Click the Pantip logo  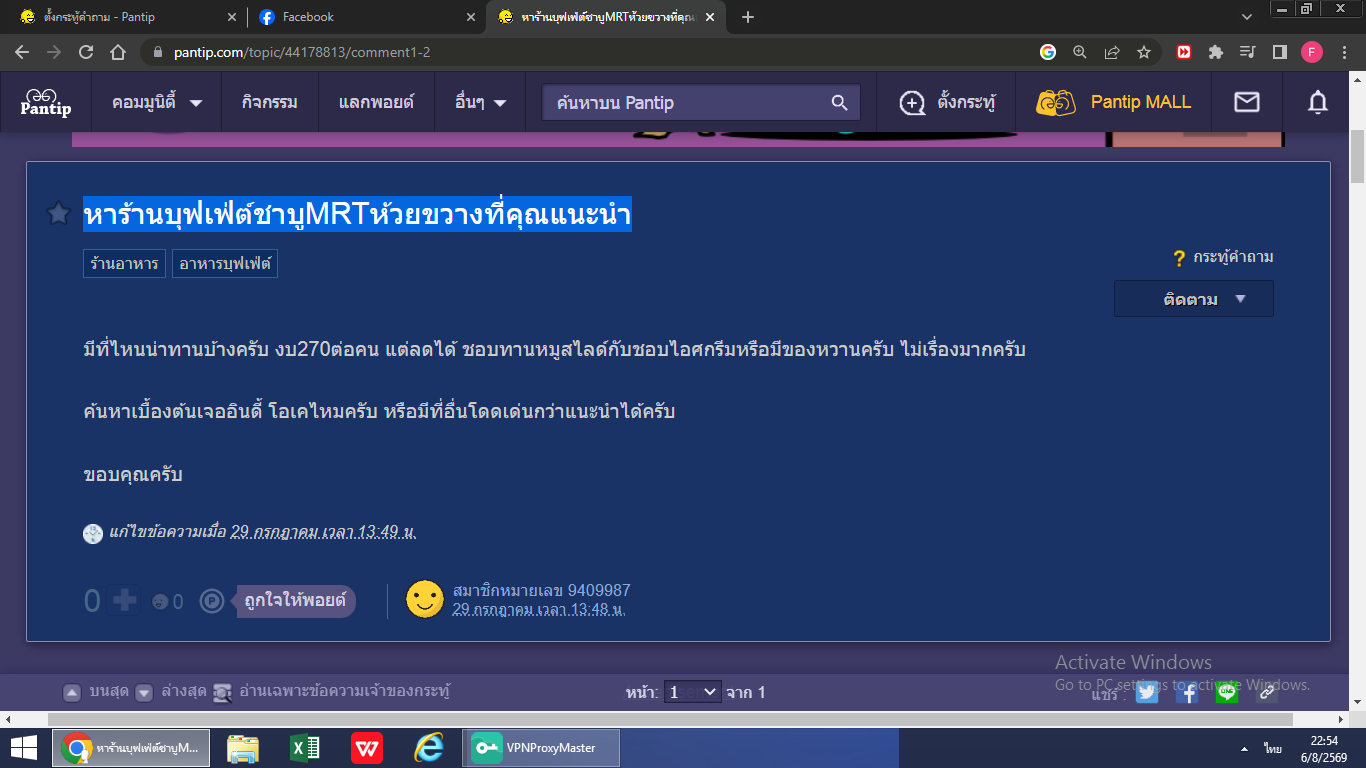pos(46,102)
